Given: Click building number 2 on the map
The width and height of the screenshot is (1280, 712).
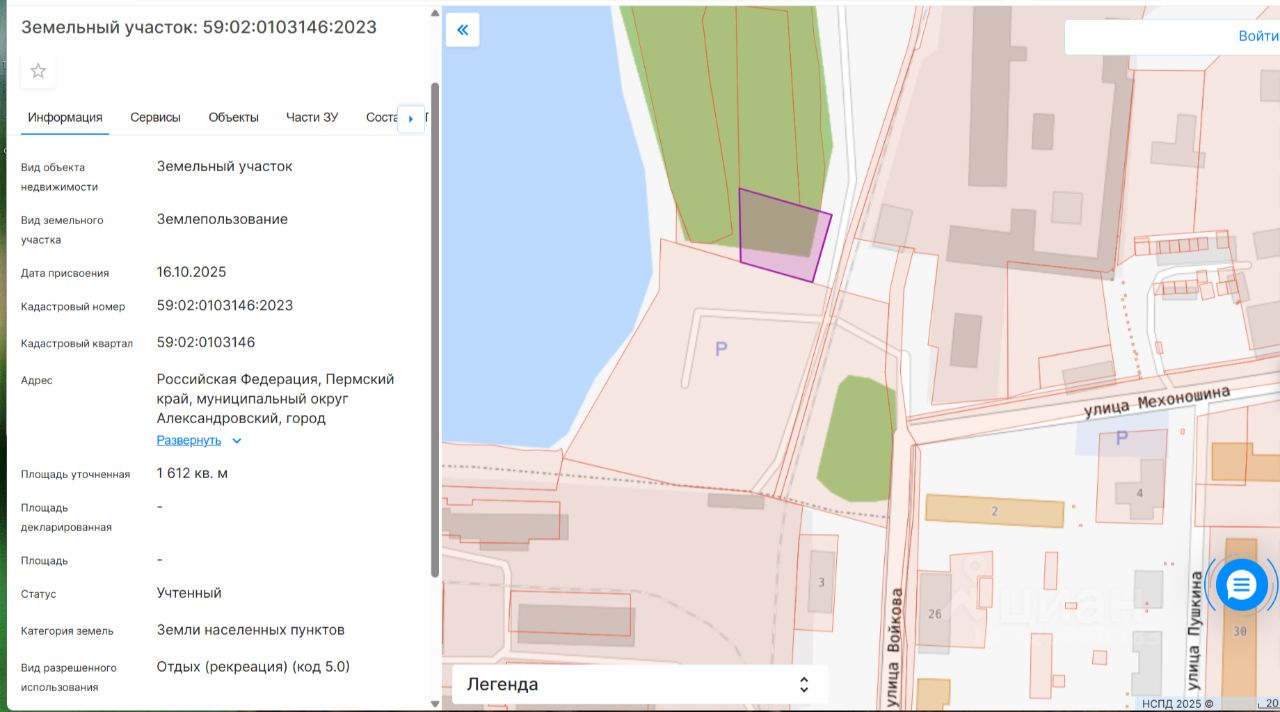Looking at the screenshot, I should (994, 511).
